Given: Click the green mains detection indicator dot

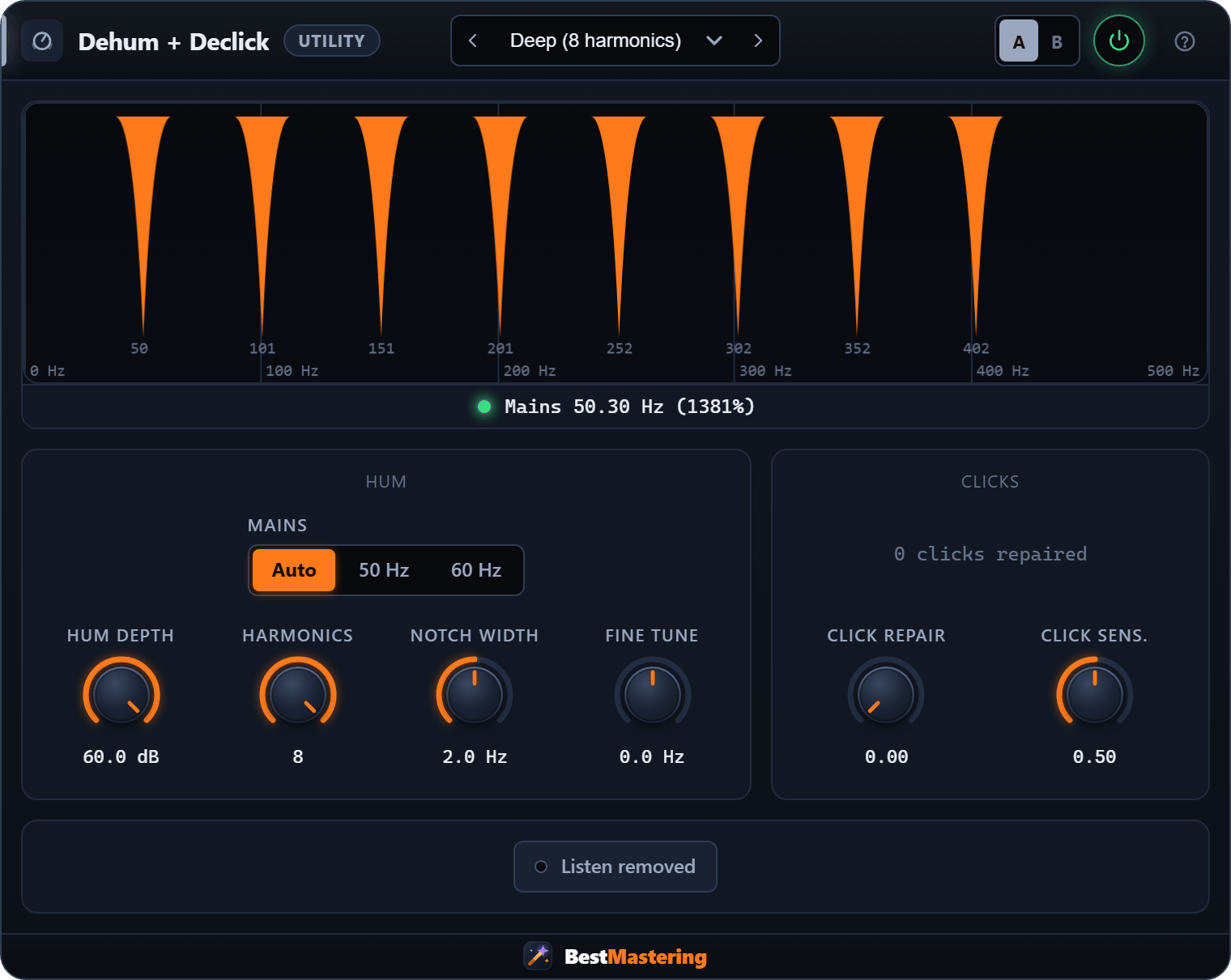Looking at the screenshot, I should pyautogui.click(x=484, y=407).
